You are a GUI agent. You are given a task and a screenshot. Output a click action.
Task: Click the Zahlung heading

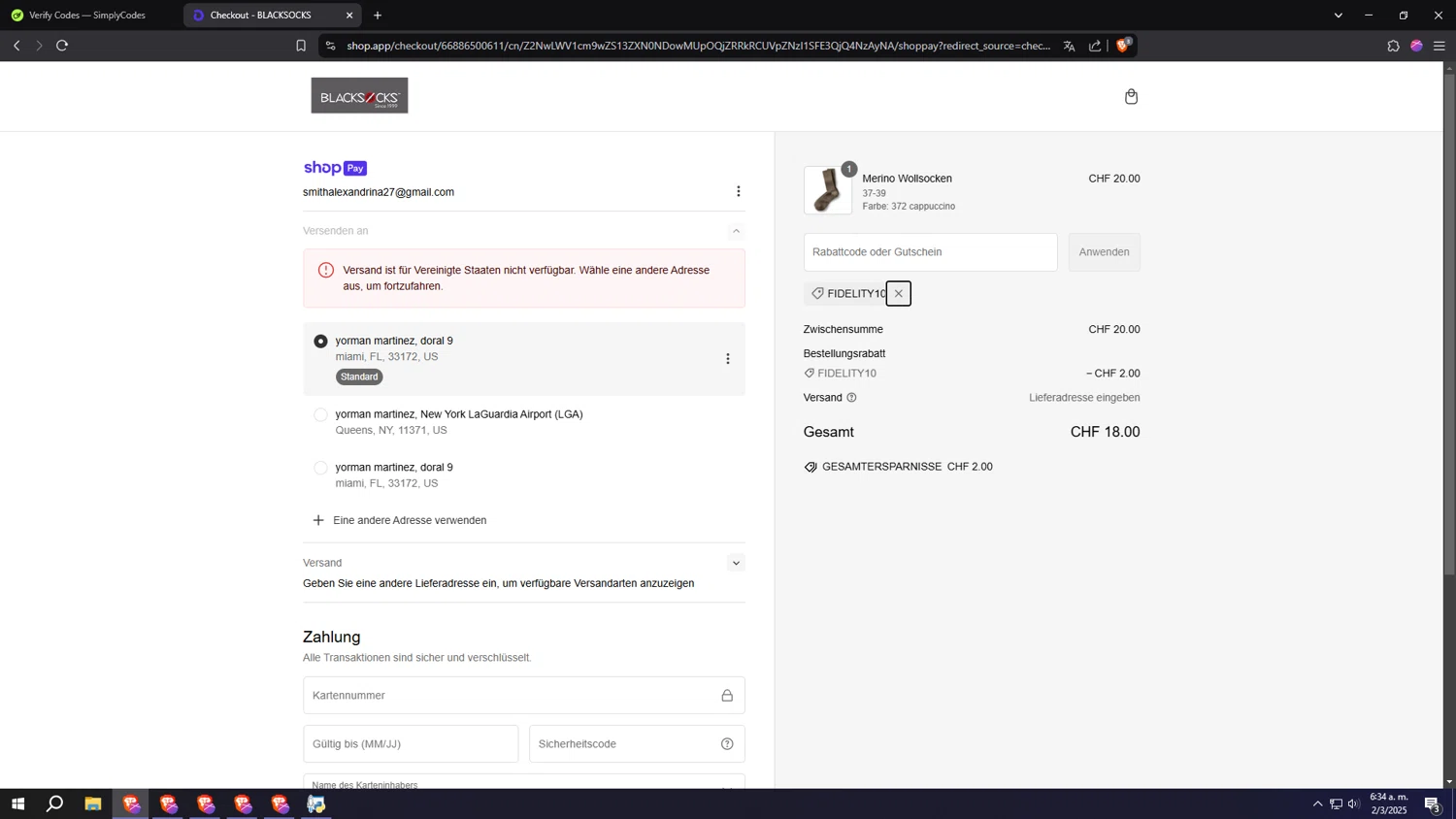coord(332,637)
